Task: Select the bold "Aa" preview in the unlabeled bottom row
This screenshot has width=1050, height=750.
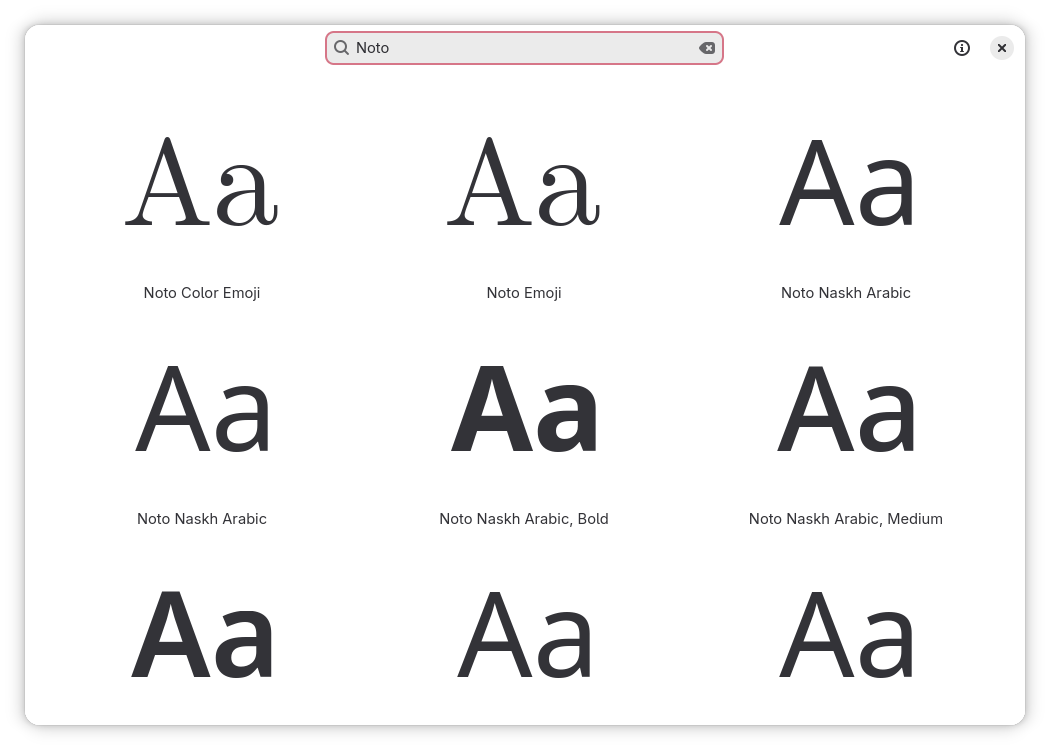Action: 202,635
